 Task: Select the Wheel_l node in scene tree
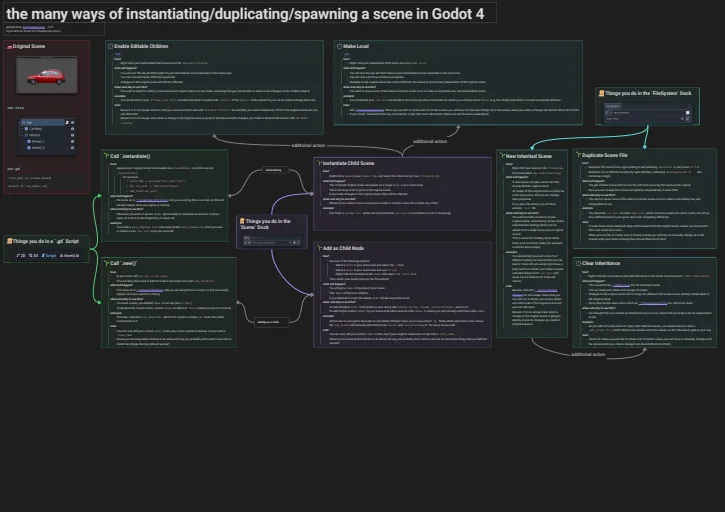coord(37,142)
